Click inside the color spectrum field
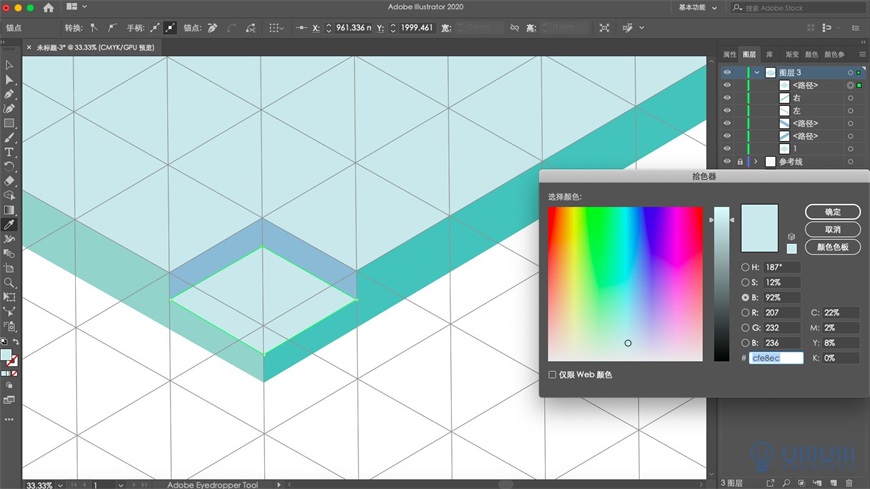Viewport: 870px width, 489px height. click(x=625, y=284)
